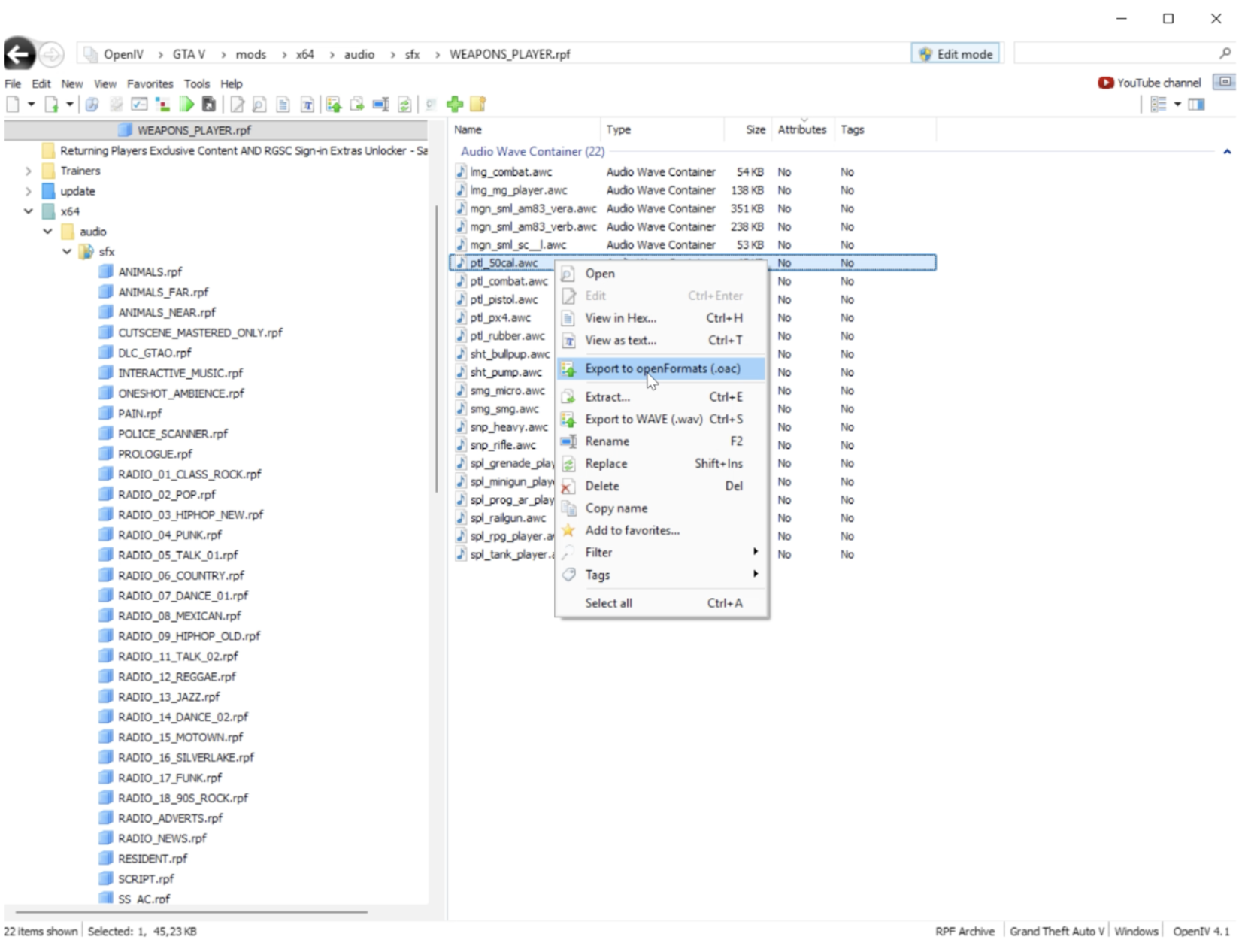Toggle the panel button beside YouTube channel
Viewport: 1242px width, 952px height.
click(x=1225, y=82)
